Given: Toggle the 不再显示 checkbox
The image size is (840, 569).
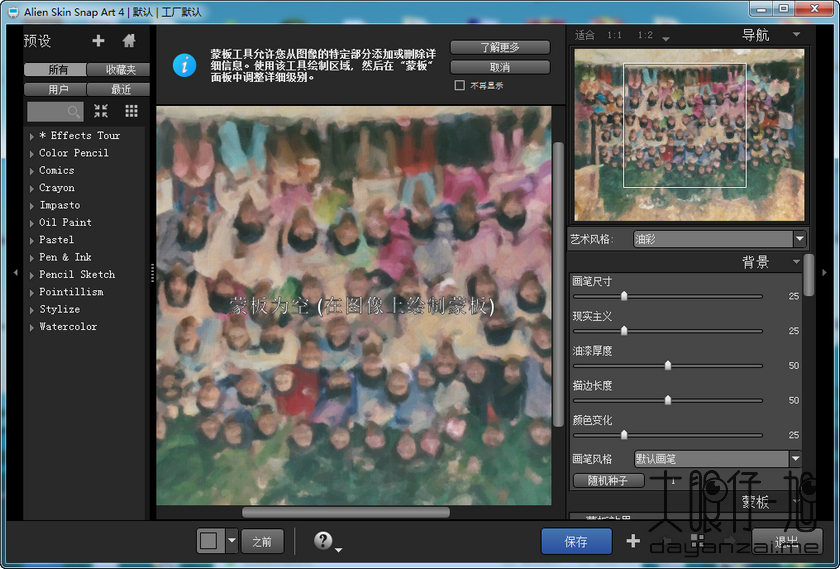Looking at the screenshot, I should (x=459, y=85).
